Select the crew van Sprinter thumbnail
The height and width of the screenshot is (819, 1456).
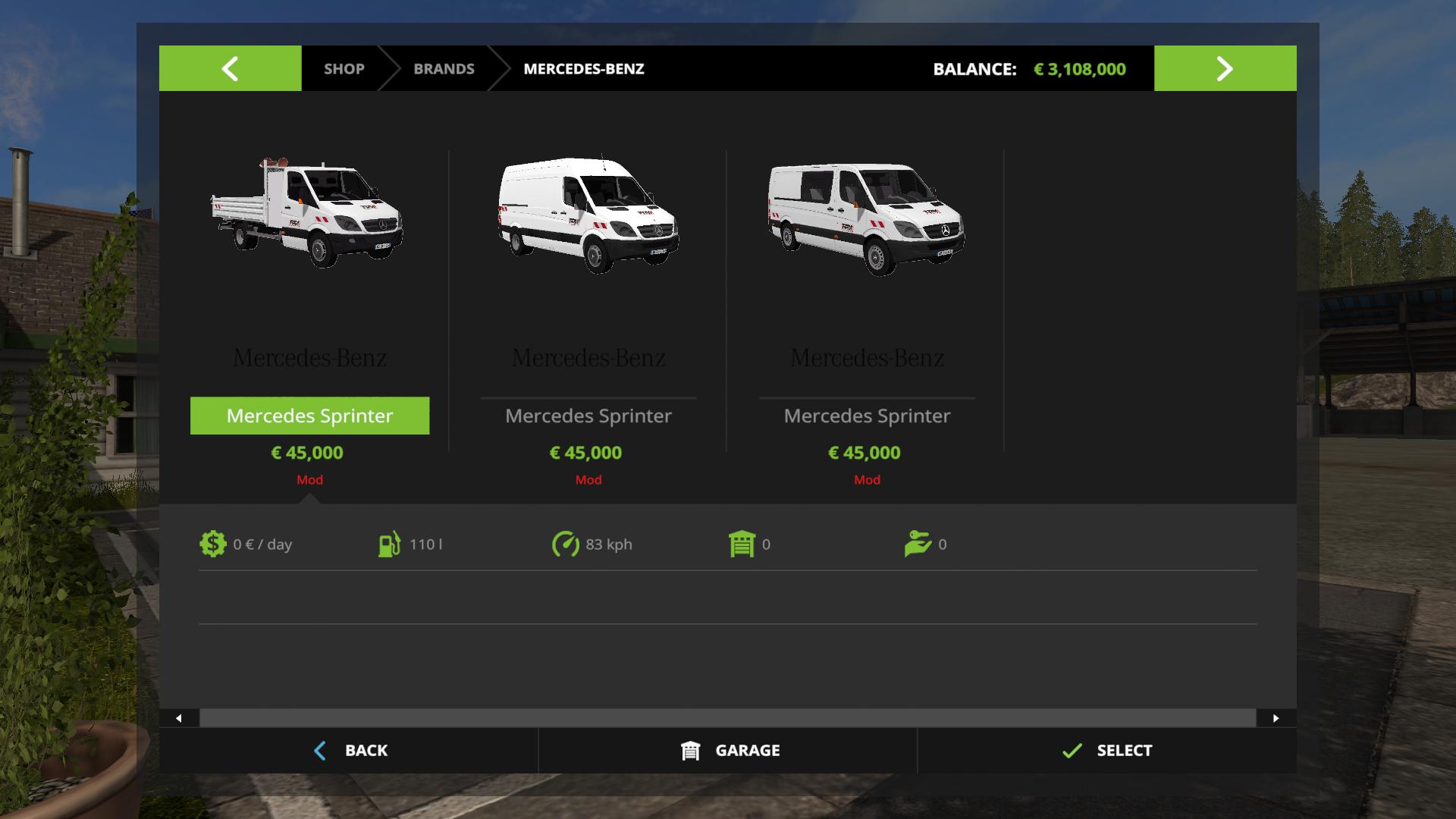(866, 218)
